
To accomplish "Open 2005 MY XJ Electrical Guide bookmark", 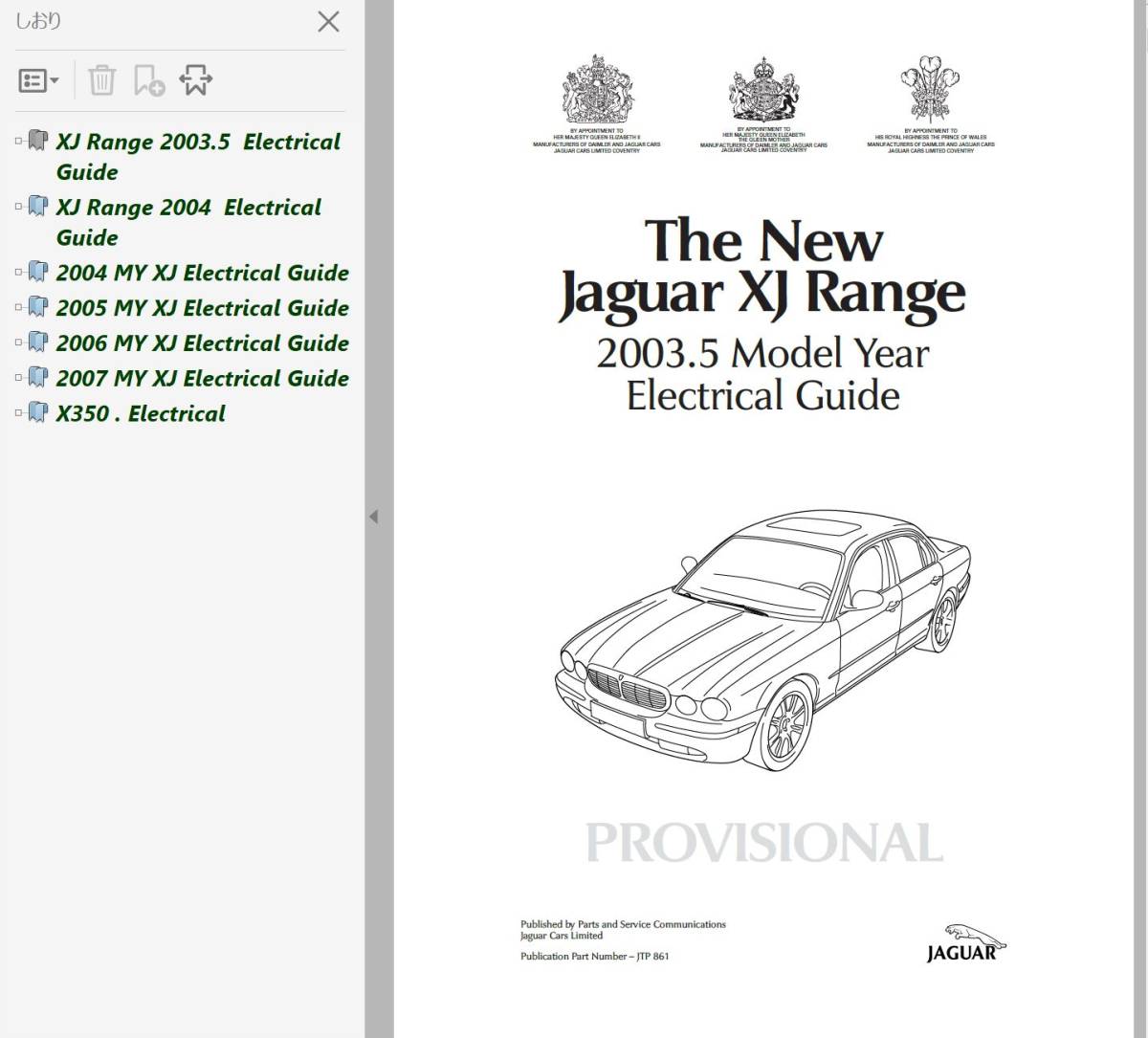I will coord(202,309).
